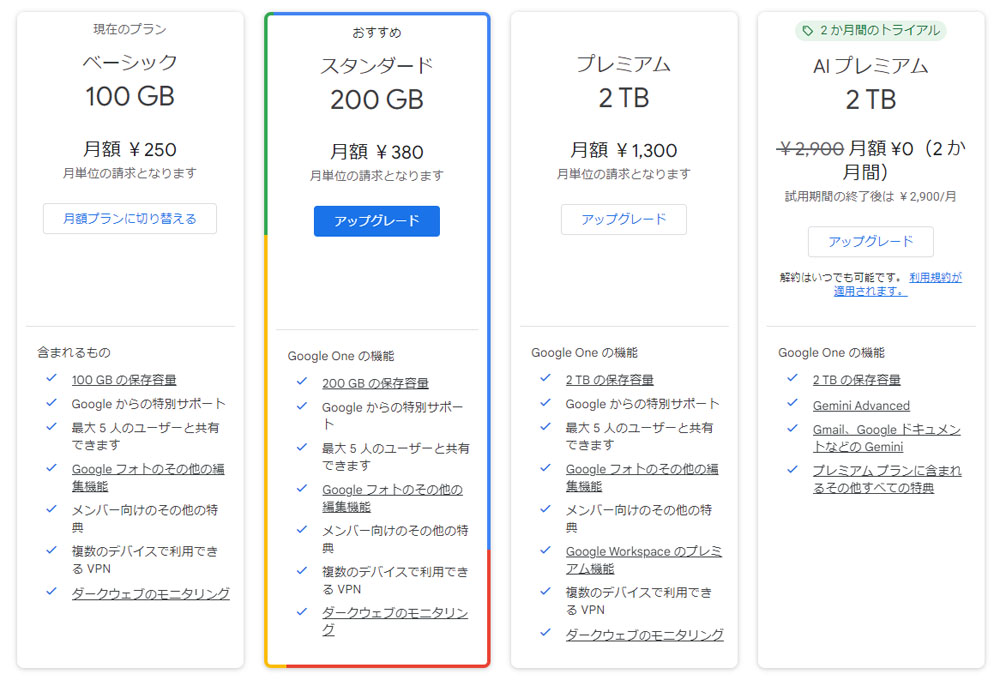
Task: Open Google フォトのその他の編集機能 link in ベーシック card
Action: click(148, 478)
